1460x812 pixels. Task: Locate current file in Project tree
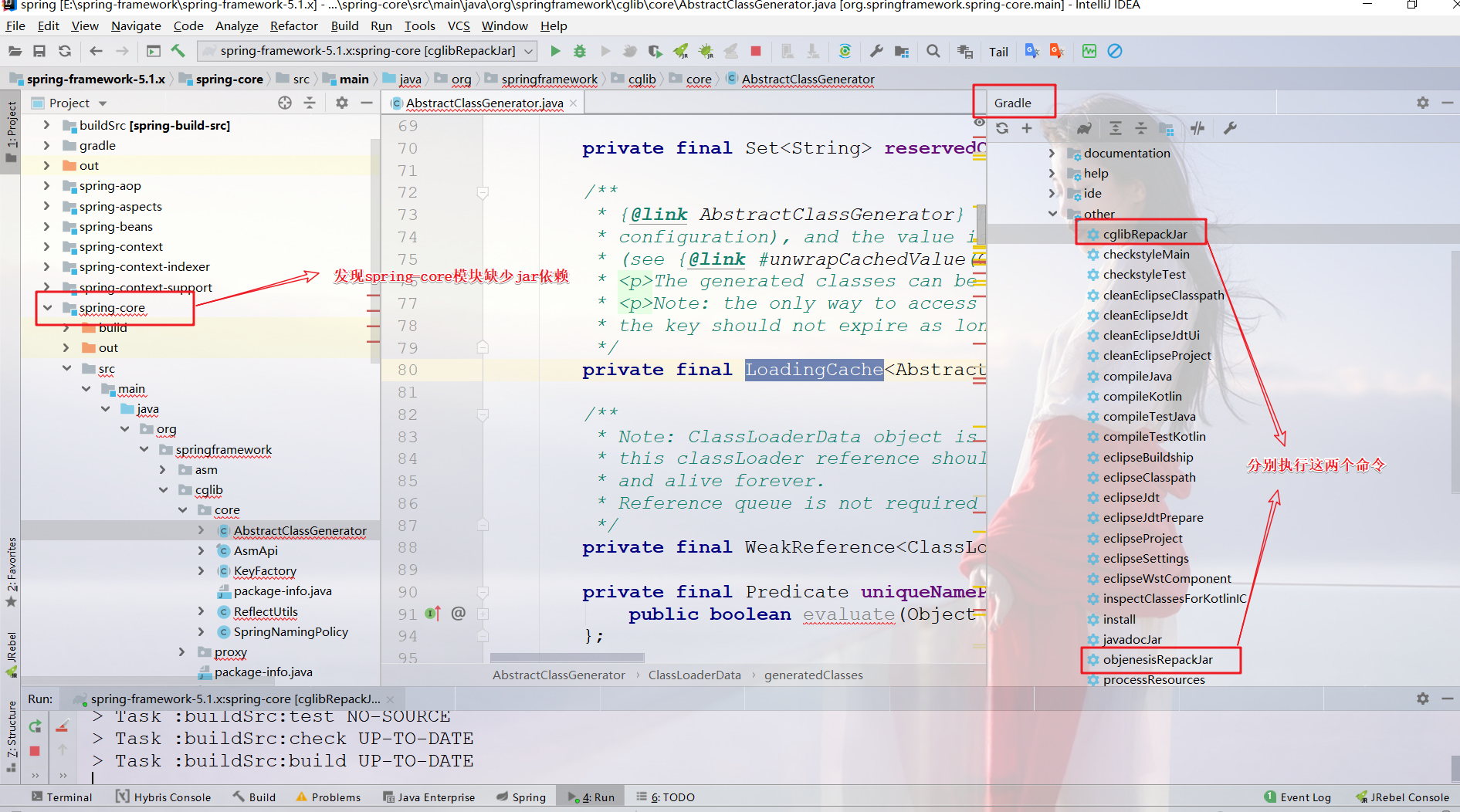click(285, 103)
